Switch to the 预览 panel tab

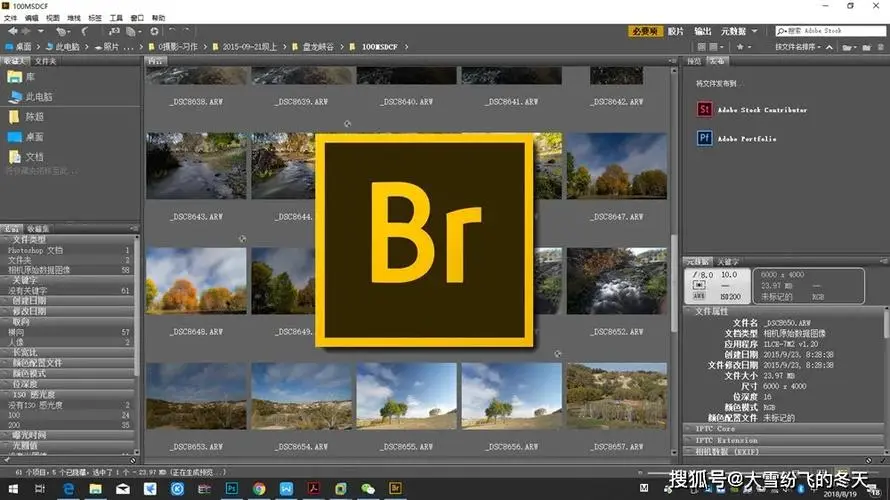(694, 61)
